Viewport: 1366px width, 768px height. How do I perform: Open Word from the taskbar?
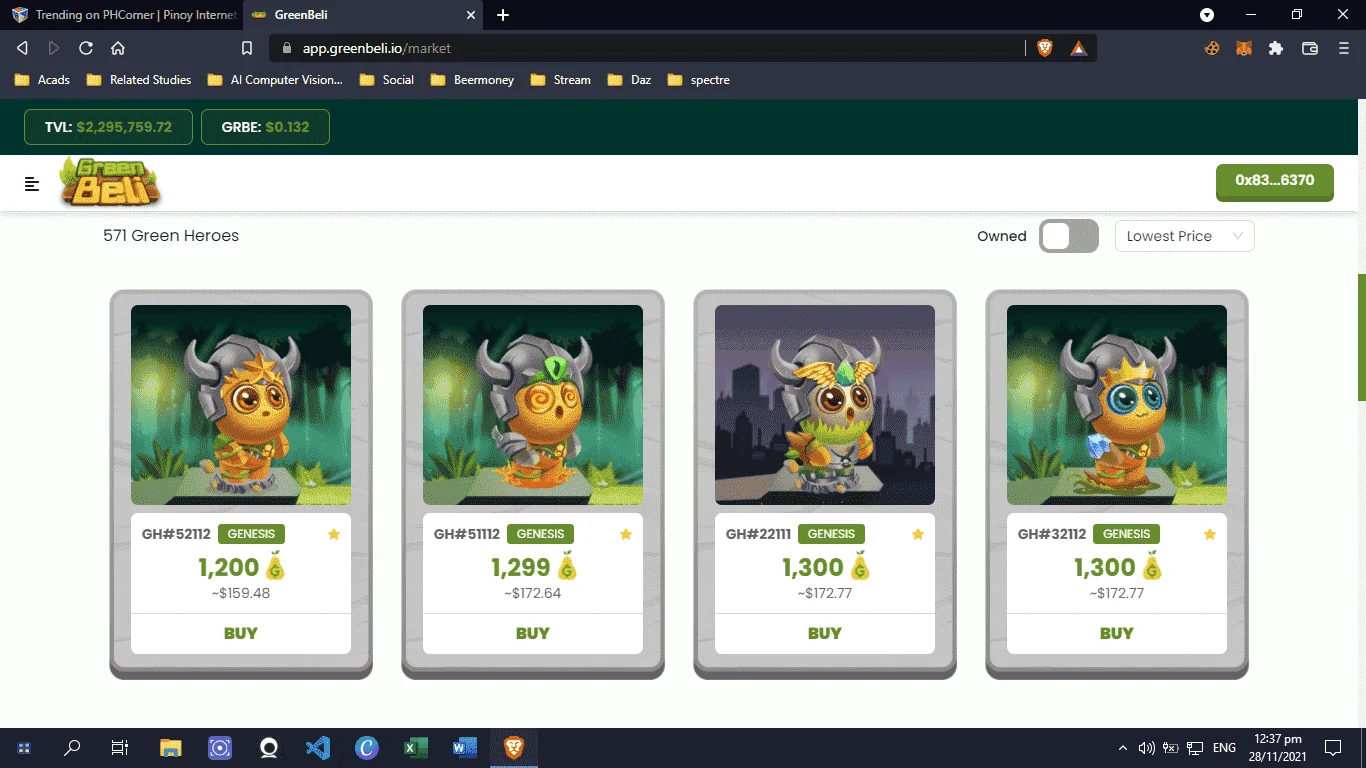[465, 747]
